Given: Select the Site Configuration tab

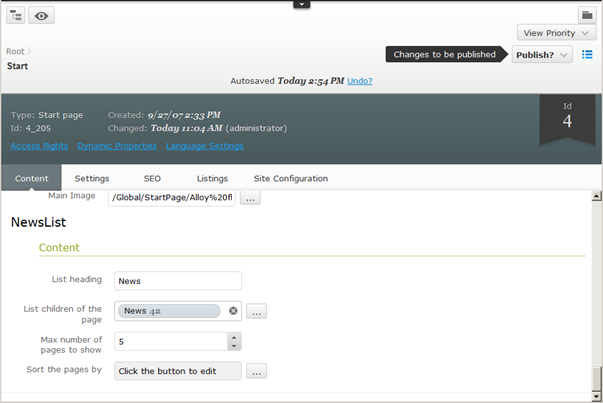Looking at the screenshot, I should pyautogui.click(x=290, y=178).
